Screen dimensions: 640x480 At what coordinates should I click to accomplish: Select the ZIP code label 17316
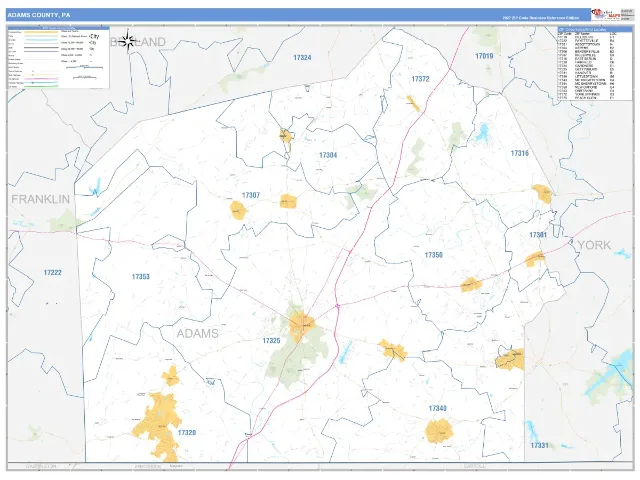(520, 153)
